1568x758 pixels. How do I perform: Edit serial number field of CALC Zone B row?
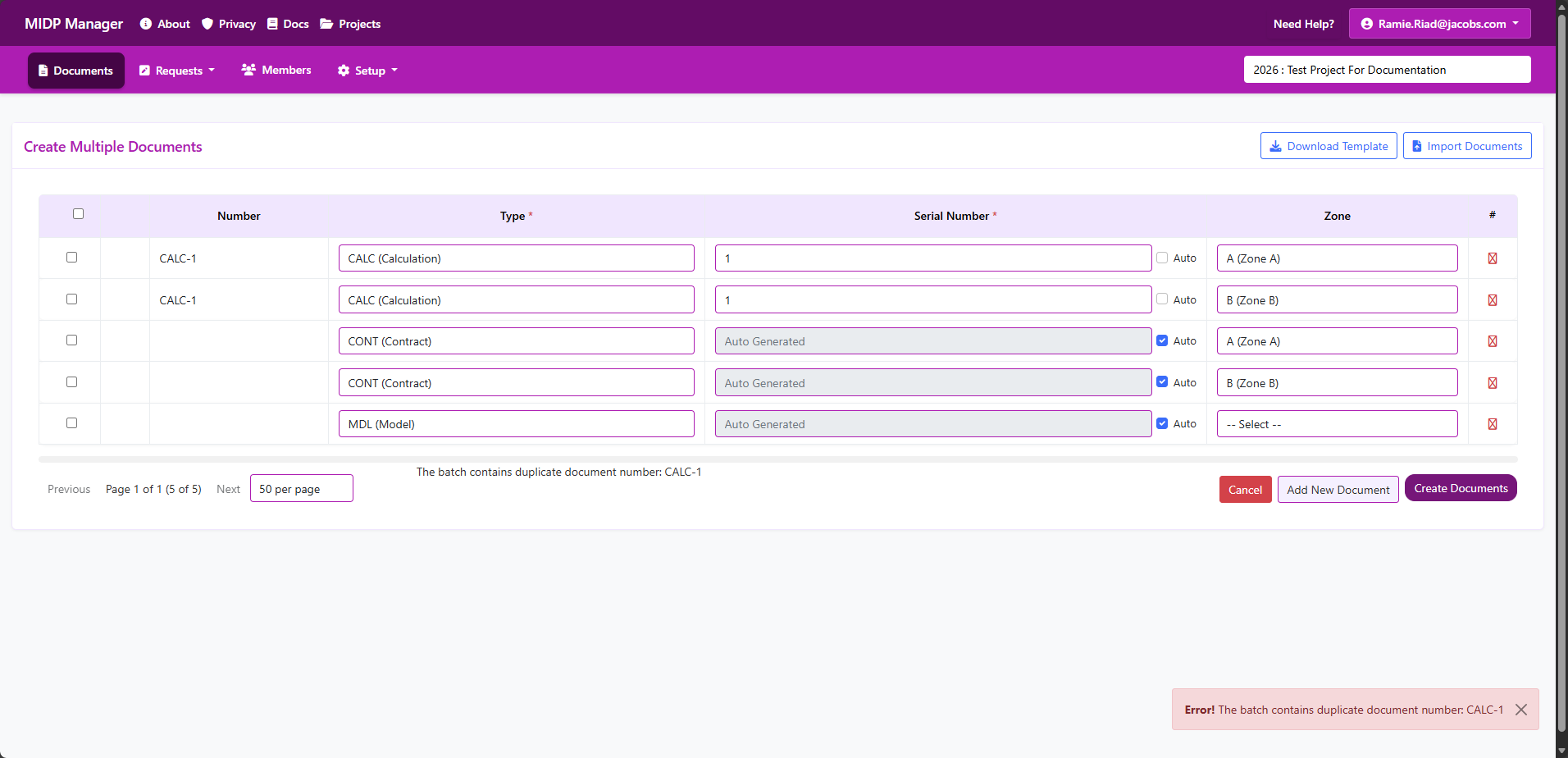[x=933, y=299]
